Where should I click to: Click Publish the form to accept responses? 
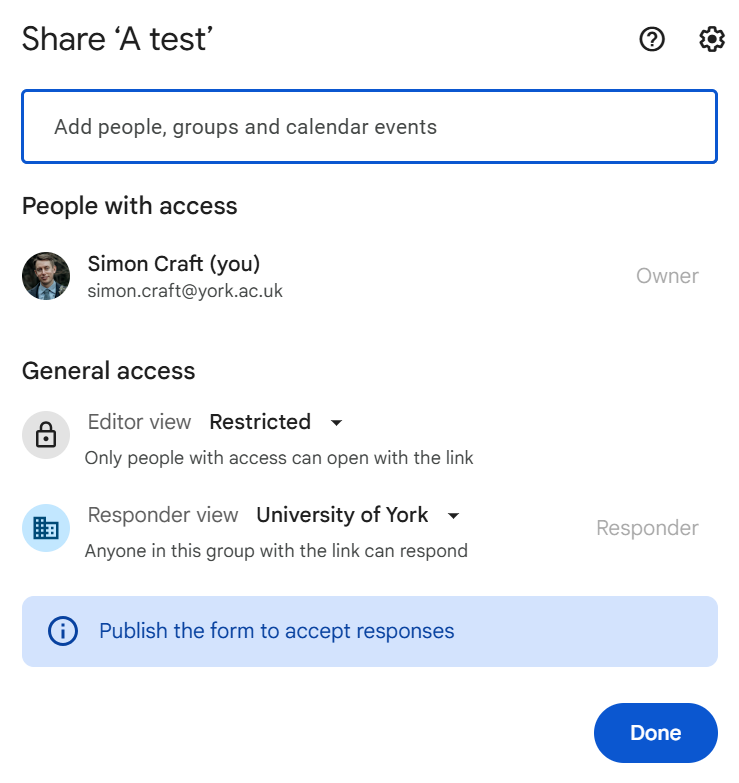tap(277, 631)
